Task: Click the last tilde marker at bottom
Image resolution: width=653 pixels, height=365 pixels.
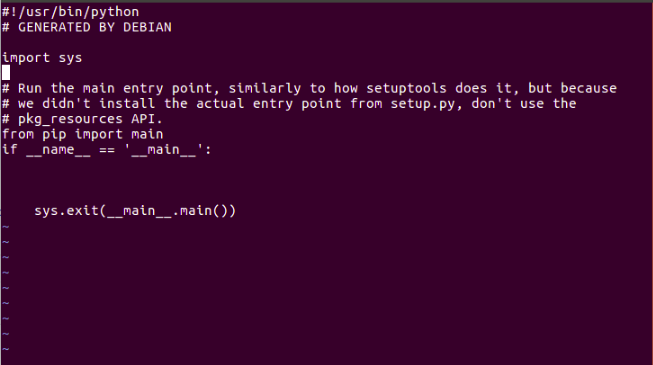Action: [x=6, y=349]
